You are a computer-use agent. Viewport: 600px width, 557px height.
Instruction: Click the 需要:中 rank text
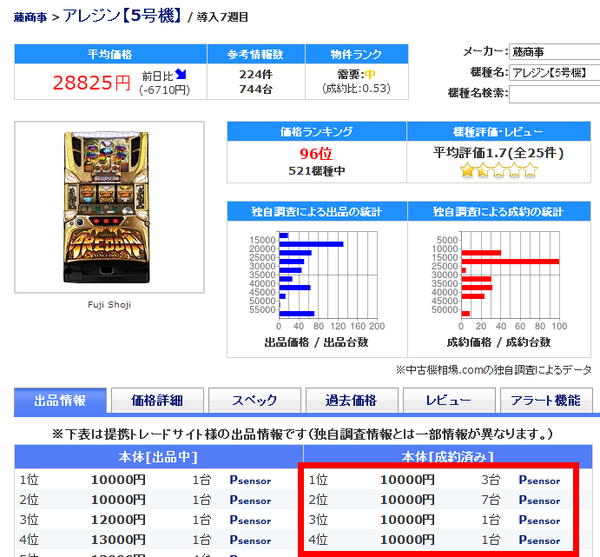[x=356, y=74]
